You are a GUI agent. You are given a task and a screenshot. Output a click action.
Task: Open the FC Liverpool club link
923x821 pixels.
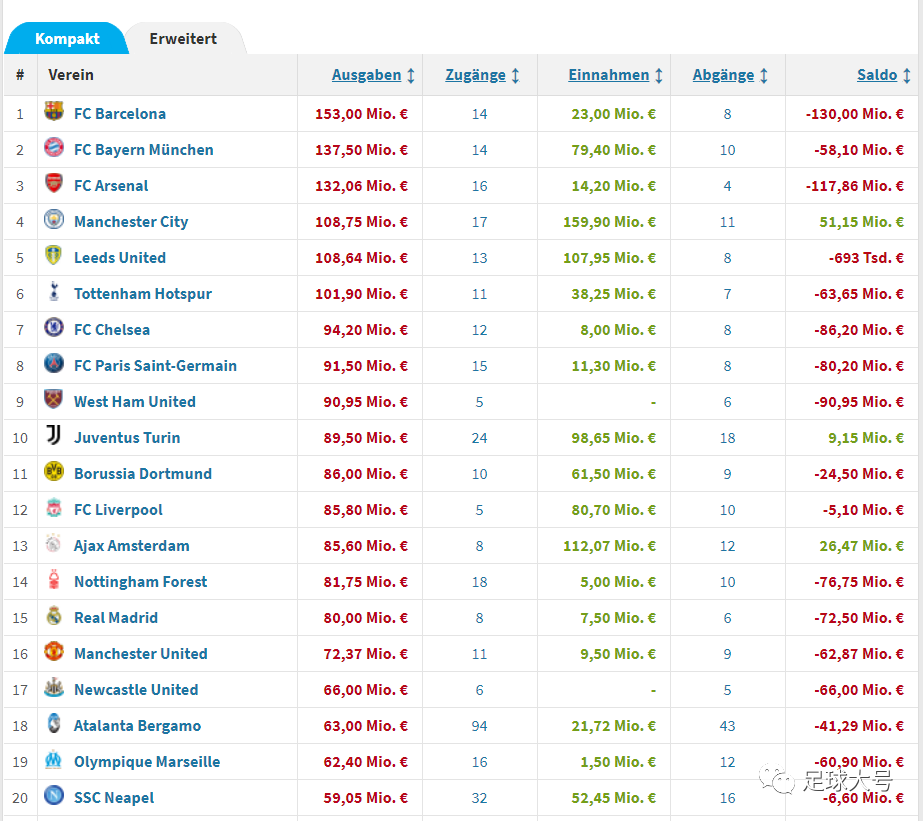click(x=118, y=509)
